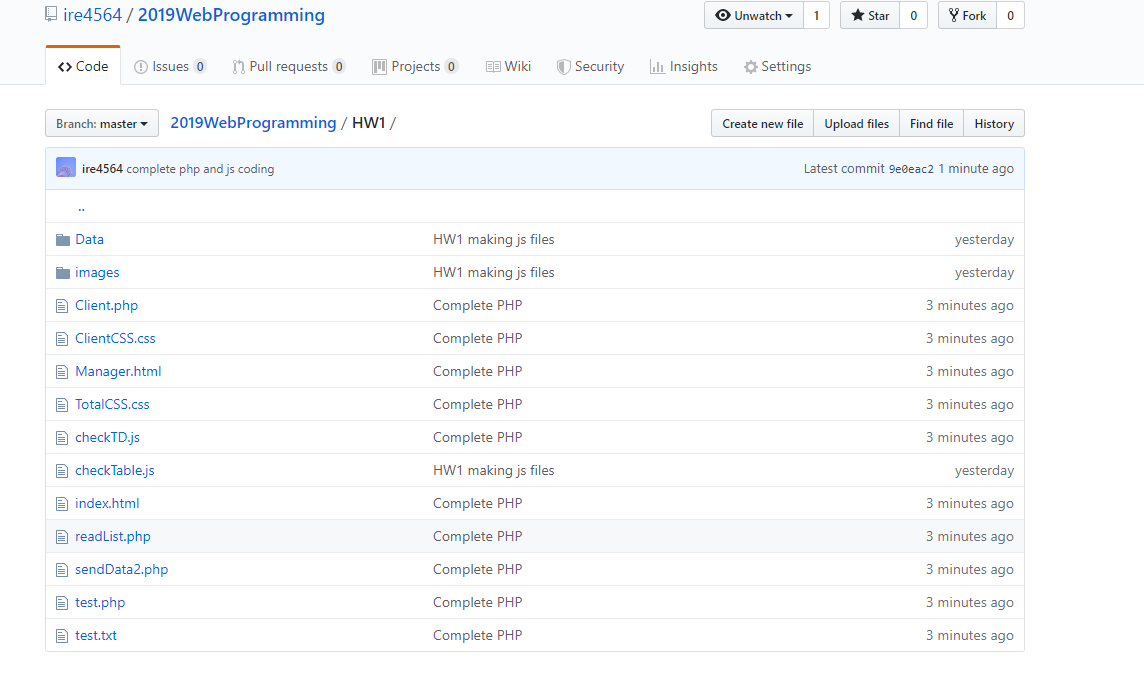Switch to the Code tab
This screenshot has height=696, width=1144.
click(83, 66)
